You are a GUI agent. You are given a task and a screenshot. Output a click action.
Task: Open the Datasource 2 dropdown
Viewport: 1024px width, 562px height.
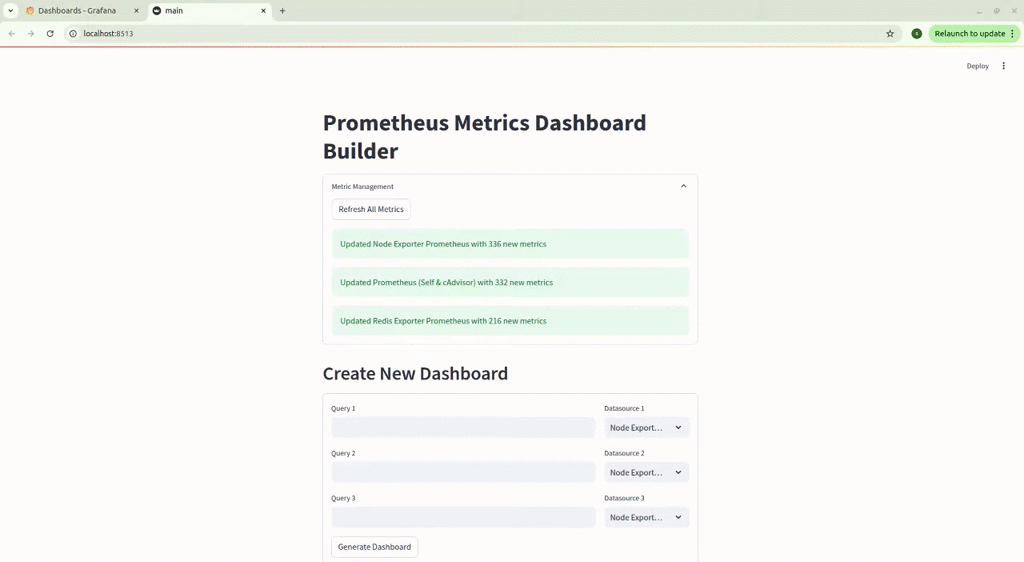[647, 473]
